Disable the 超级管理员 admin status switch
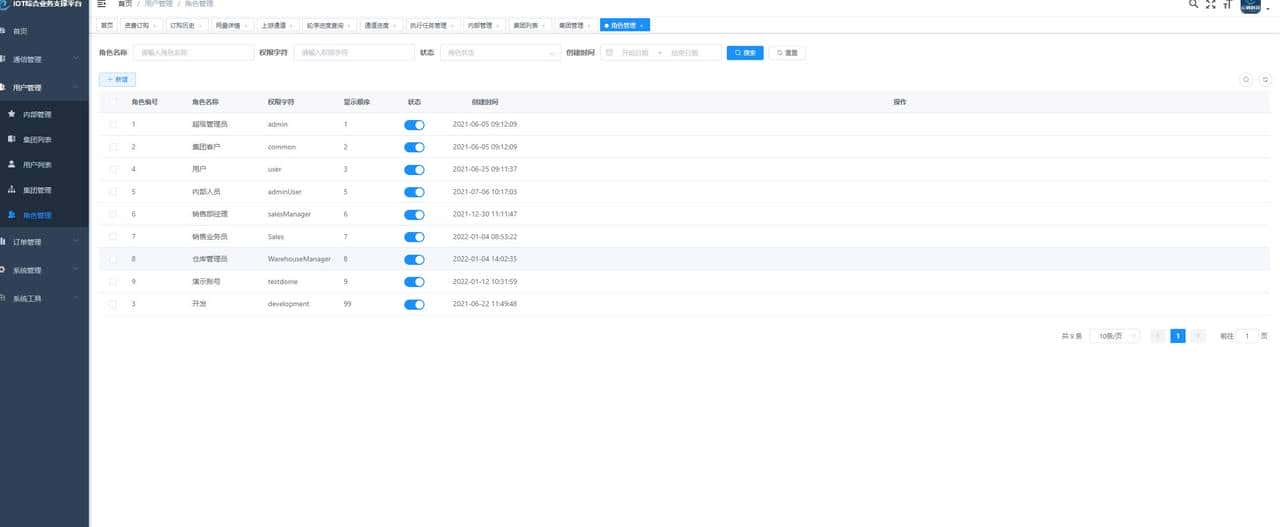Screen dimensions: 1280x527 click(414, 125)
